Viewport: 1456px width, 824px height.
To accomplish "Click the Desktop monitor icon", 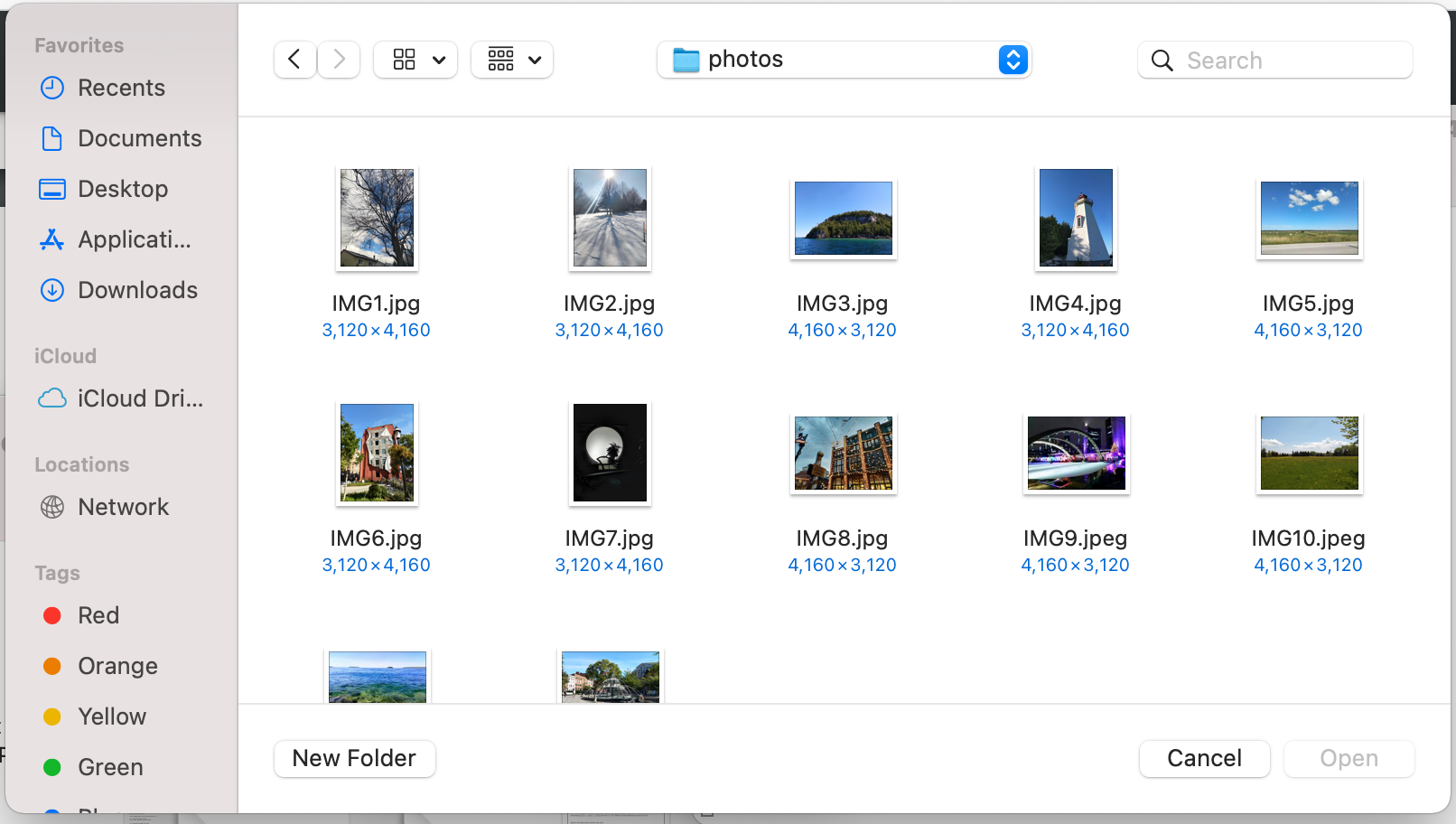I will coord(52,189).
